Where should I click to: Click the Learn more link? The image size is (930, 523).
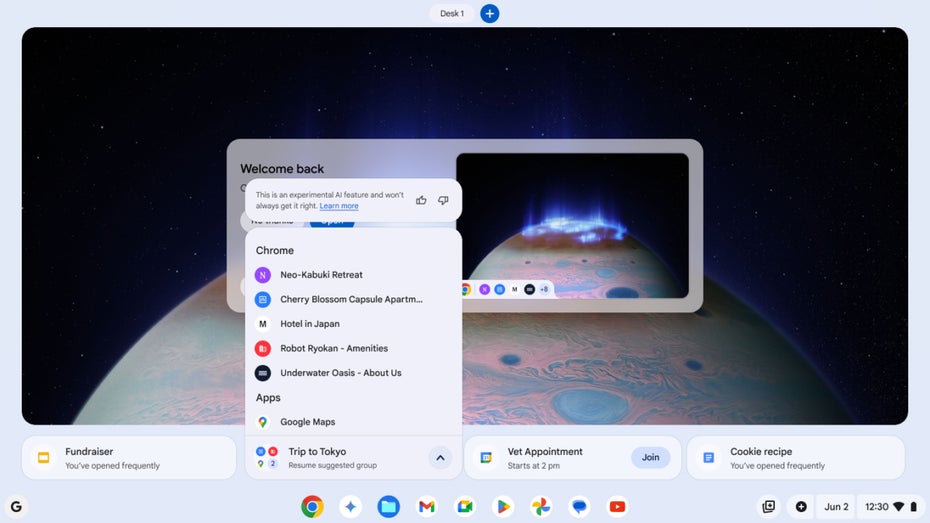[x=339, y=206]
